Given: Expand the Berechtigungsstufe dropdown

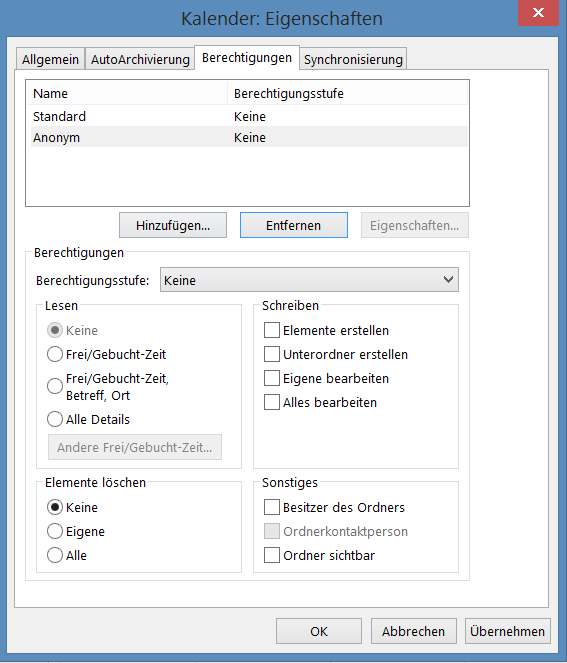Looking at the screenshot, I should click(x=309, y=280).
